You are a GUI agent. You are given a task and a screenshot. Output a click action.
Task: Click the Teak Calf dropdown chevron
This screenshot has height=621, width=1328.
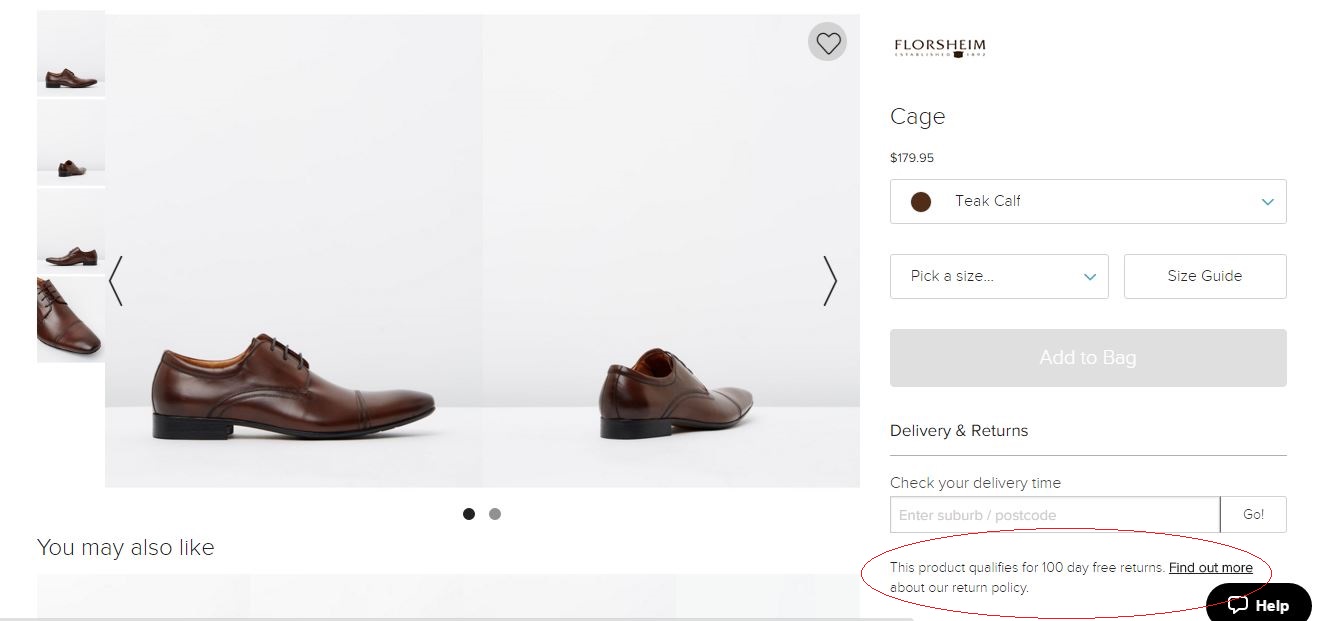(1267, 202)
